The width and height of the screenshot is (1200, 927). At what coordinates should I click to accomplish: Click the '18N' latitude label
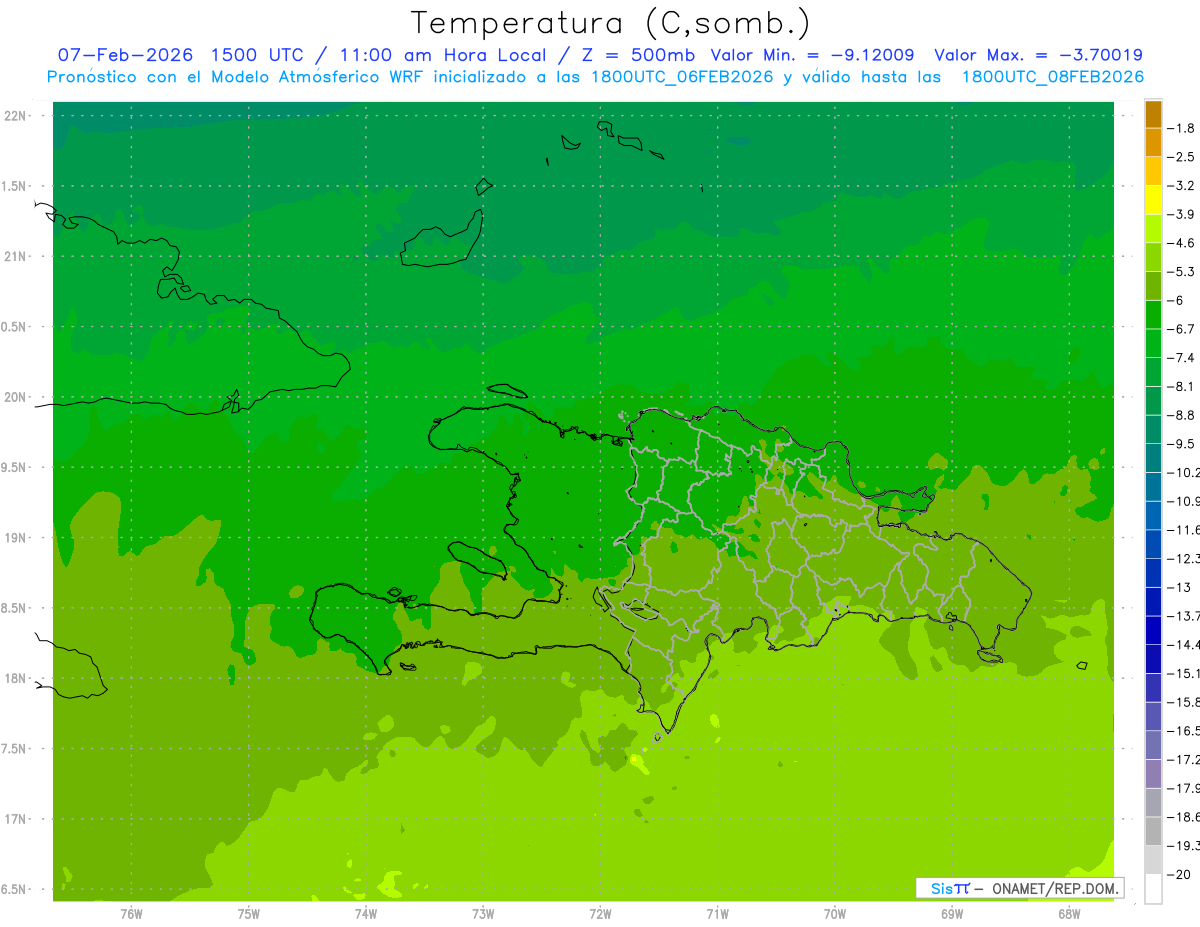click(x=16, y=678)
